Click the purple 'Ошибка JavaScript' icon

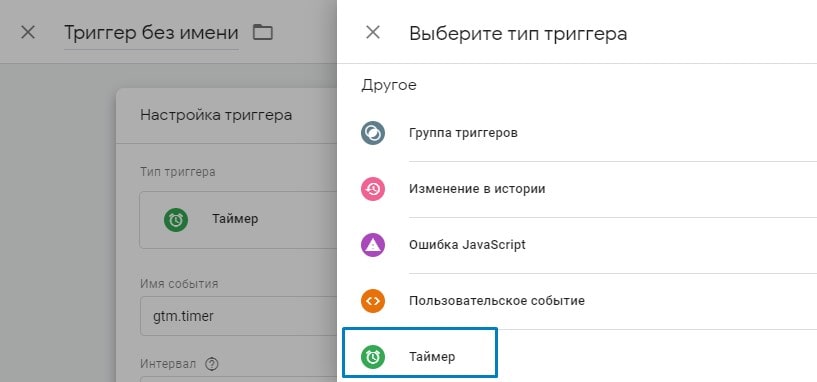coord(373,244)
